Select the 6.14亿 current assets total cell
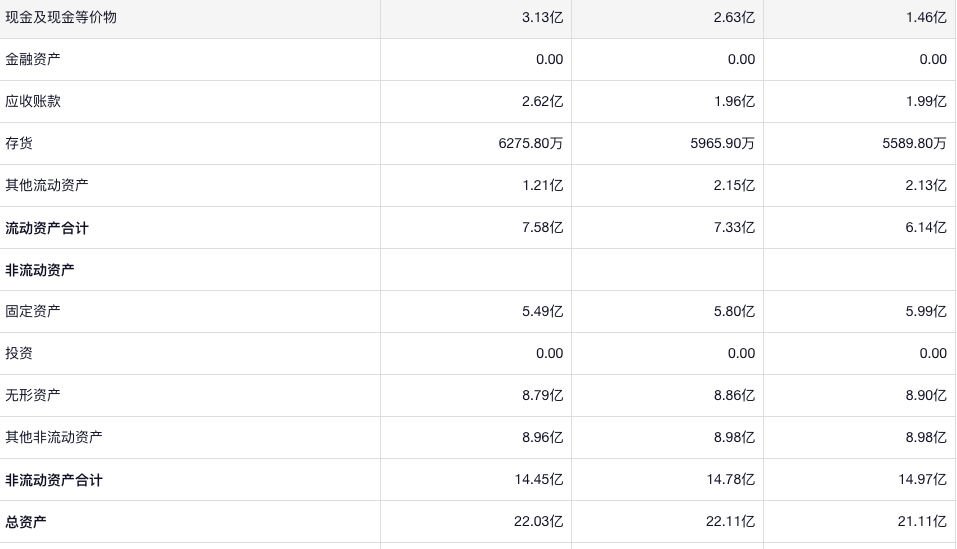The width and height of the screenshot is (957, 549). click(926, 228)
